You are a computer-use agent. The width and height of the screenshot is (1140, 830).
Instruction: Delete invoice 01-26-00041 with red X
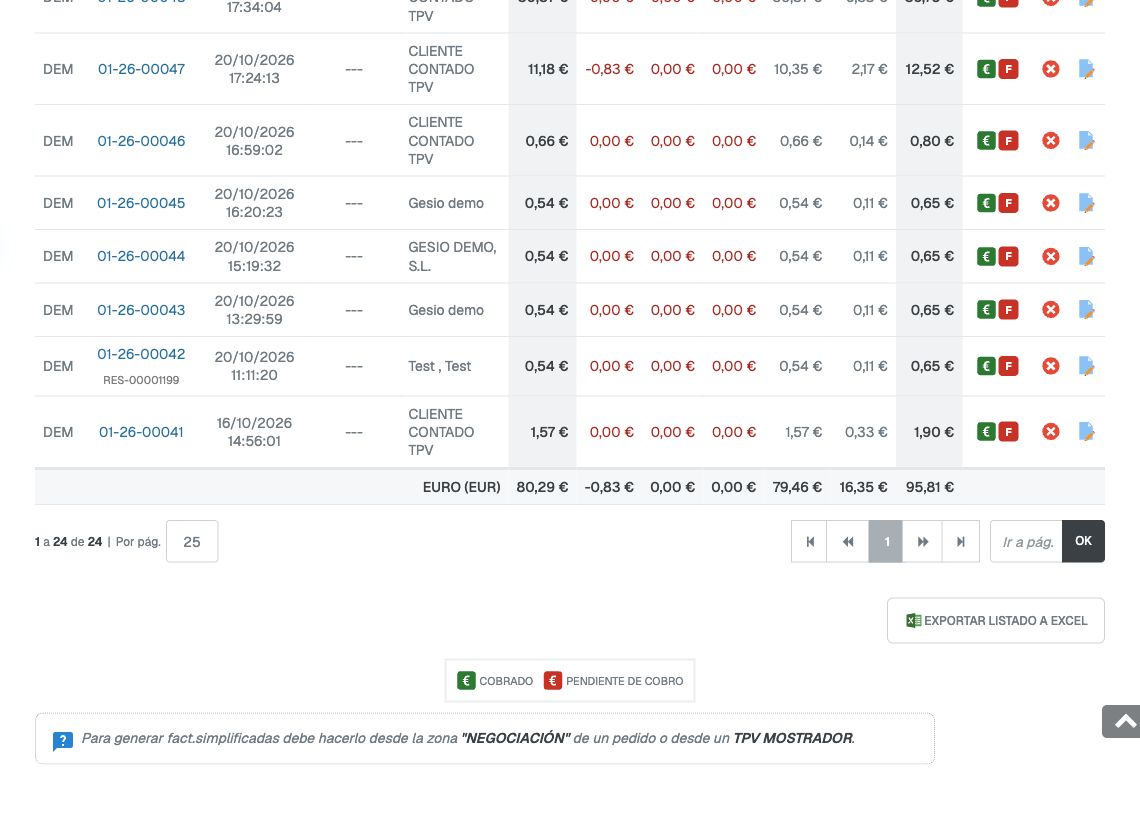(1051, 432)
